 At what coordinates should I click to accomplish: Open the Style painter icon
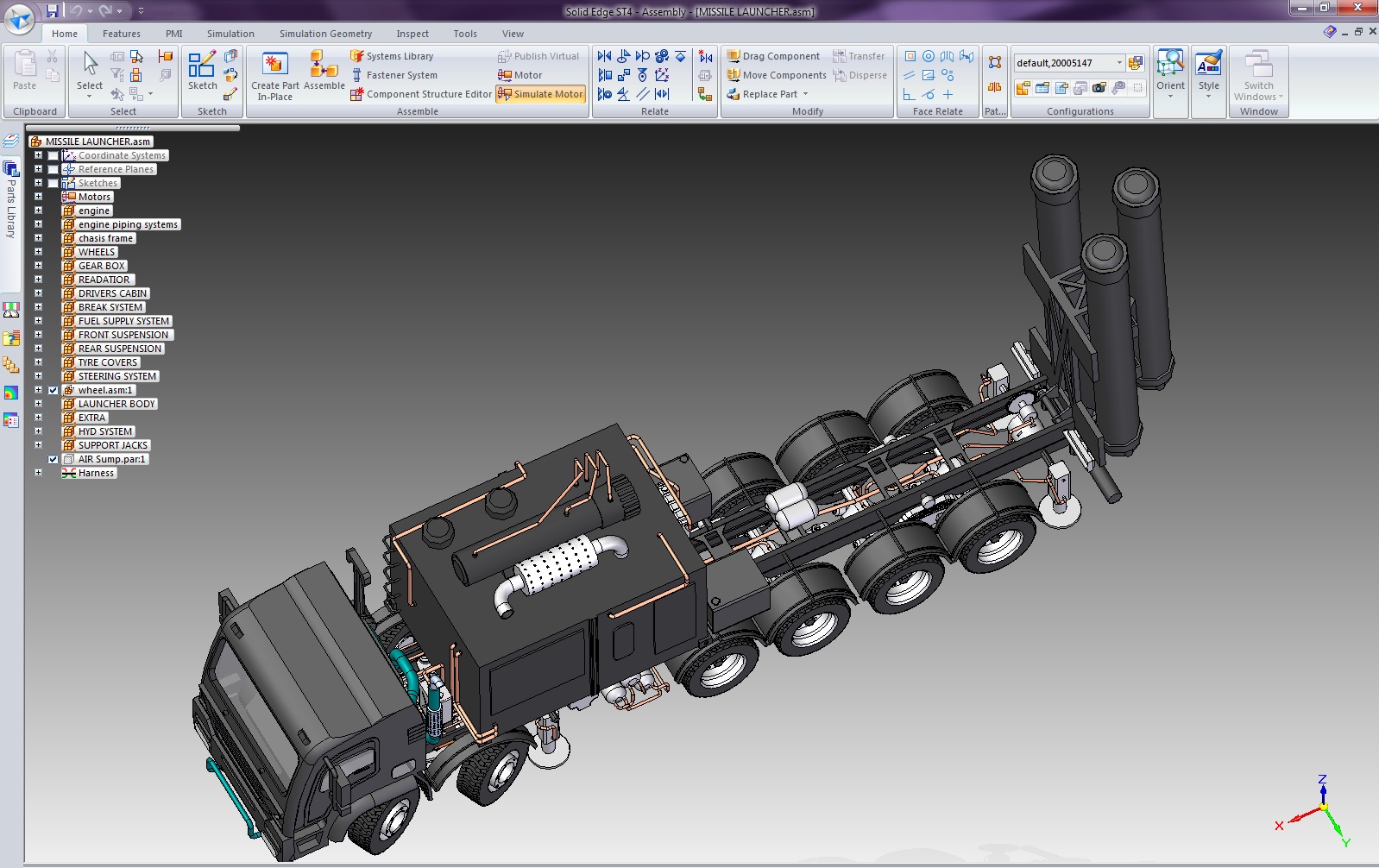click(x=1208, y=66)
